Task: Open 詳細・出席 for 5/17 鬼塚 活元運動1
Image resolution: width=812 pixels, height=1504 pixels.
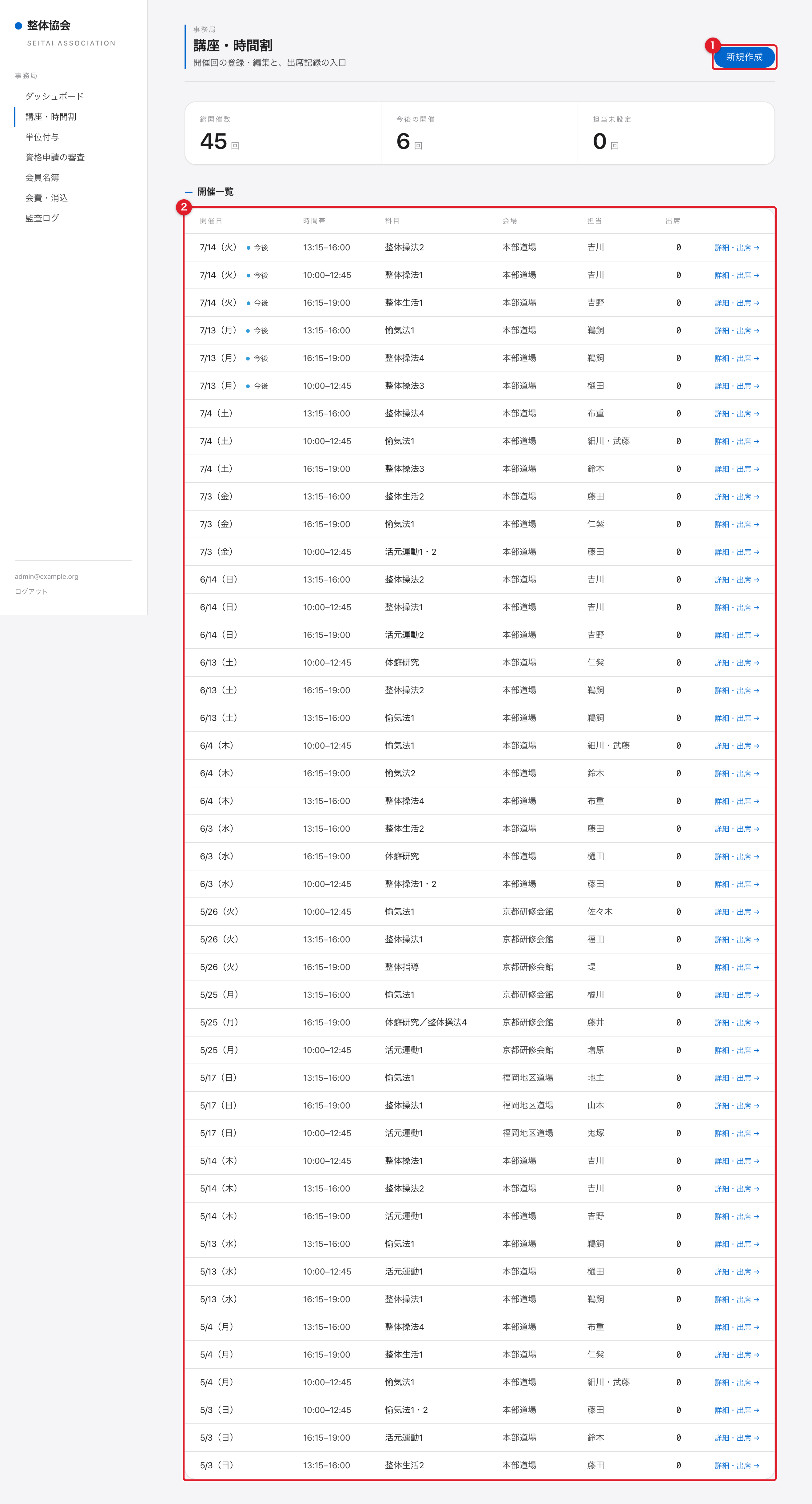Action: (x=737, y=1133)
